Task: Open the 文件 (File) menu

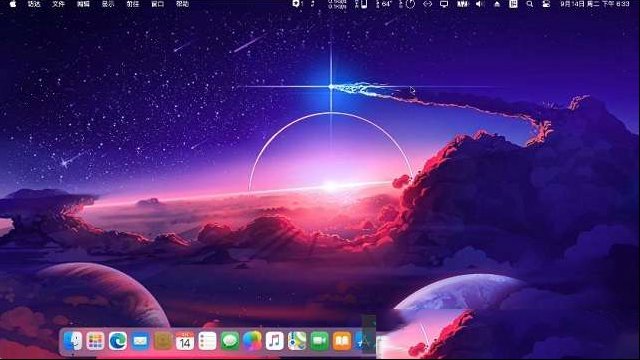Action: [x=58, y=4]
